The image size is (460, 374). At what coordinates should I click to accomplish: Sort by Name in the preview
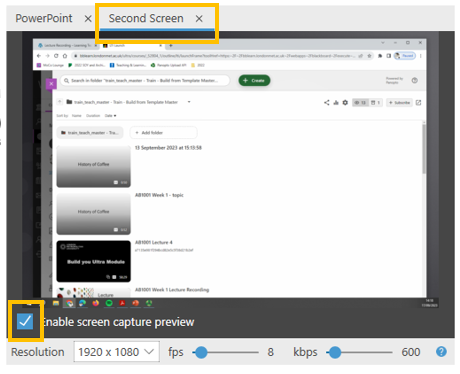[x=76, y=116]
